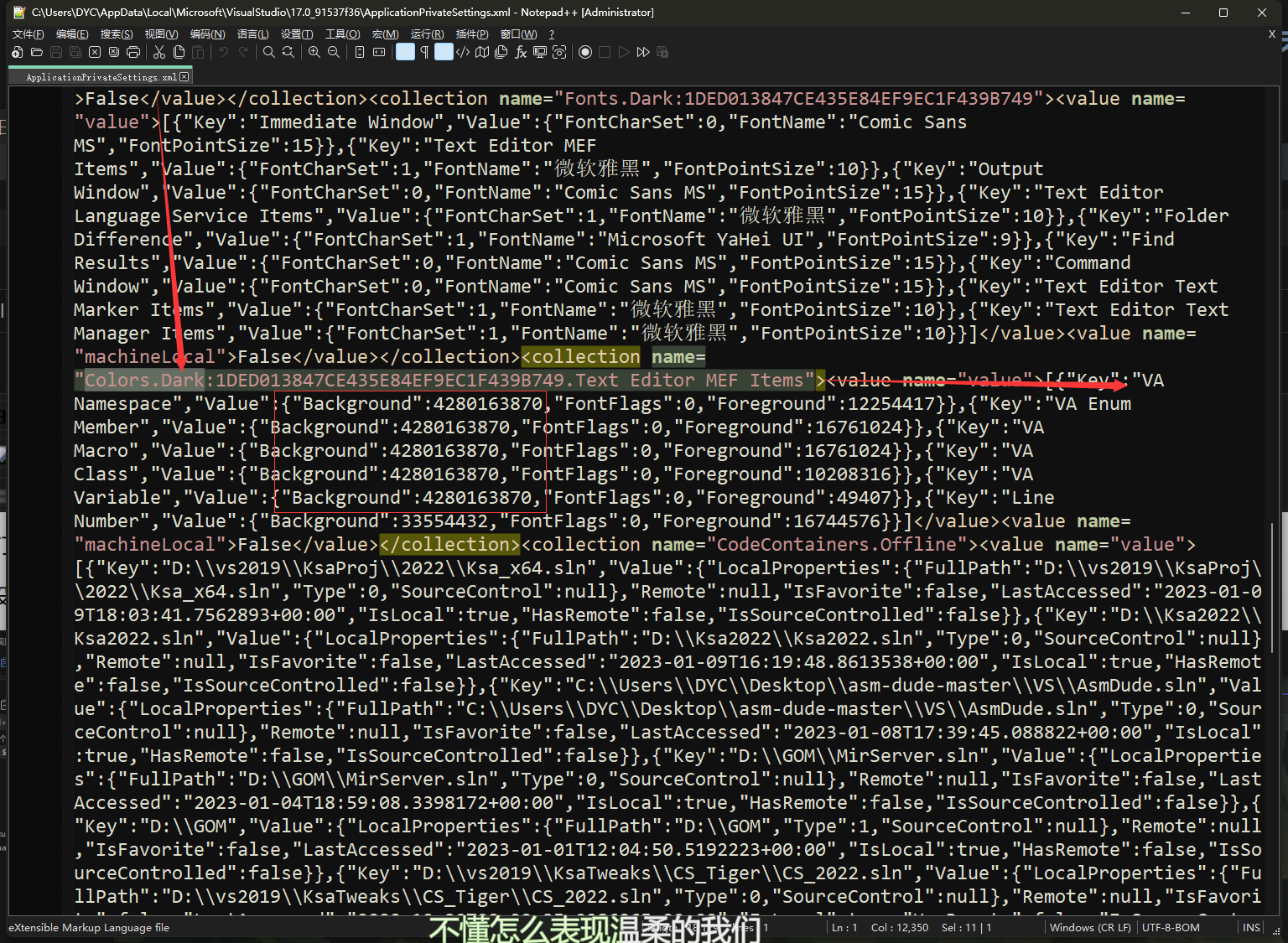
Task: Open the 语言(L) menu
Action: [252, 34]
